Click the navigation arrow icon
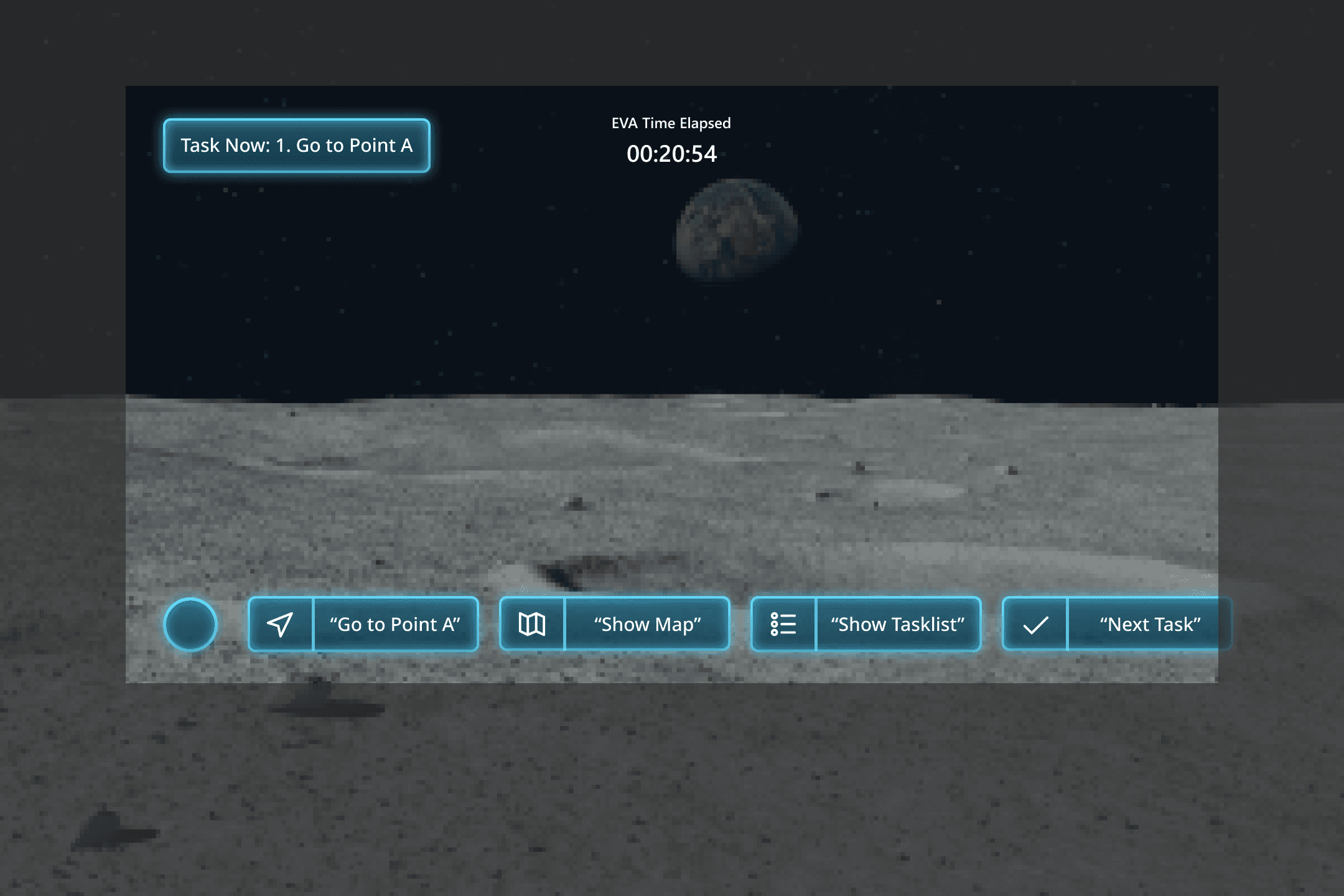 280,624
